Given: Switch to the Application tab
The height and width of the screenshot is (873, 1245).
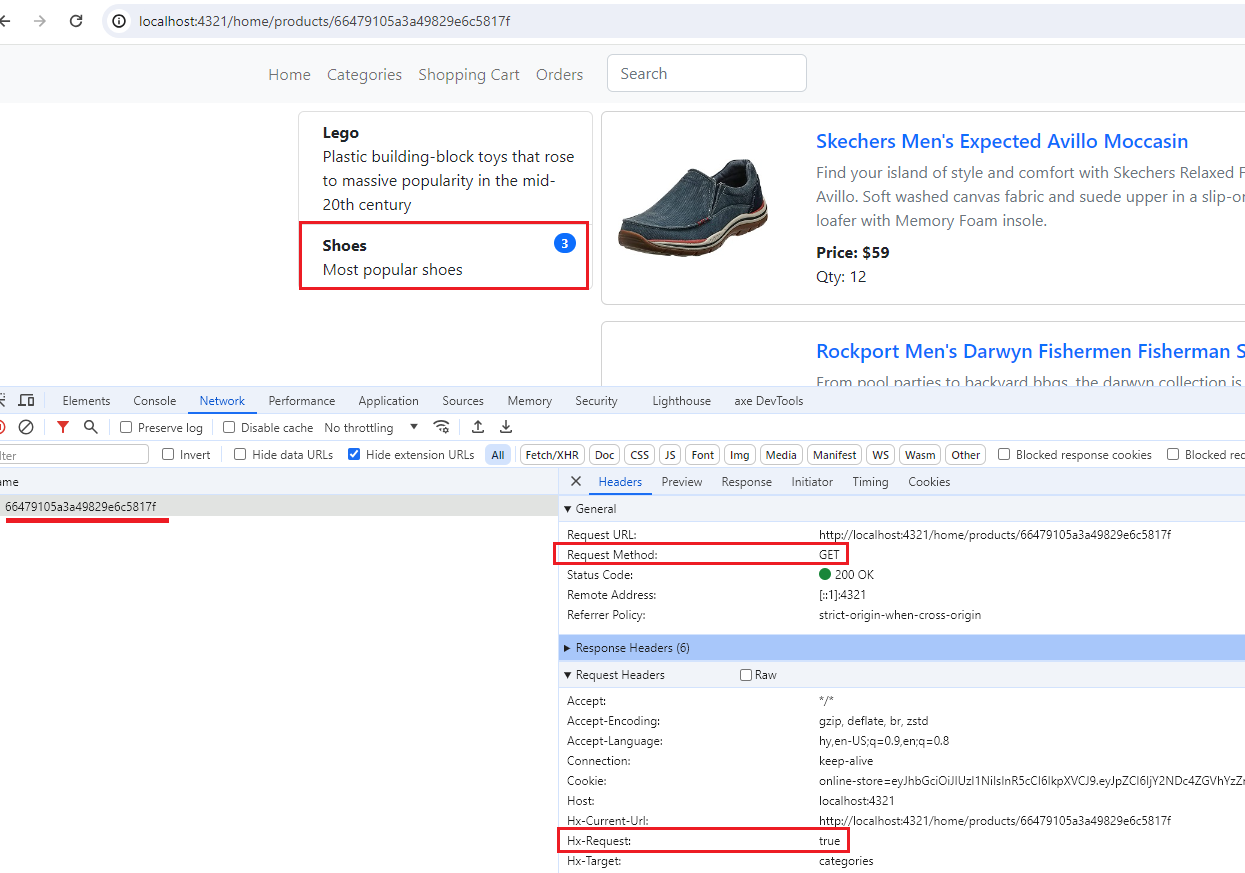Looking at the screenshot, I should tap(388, 401).
